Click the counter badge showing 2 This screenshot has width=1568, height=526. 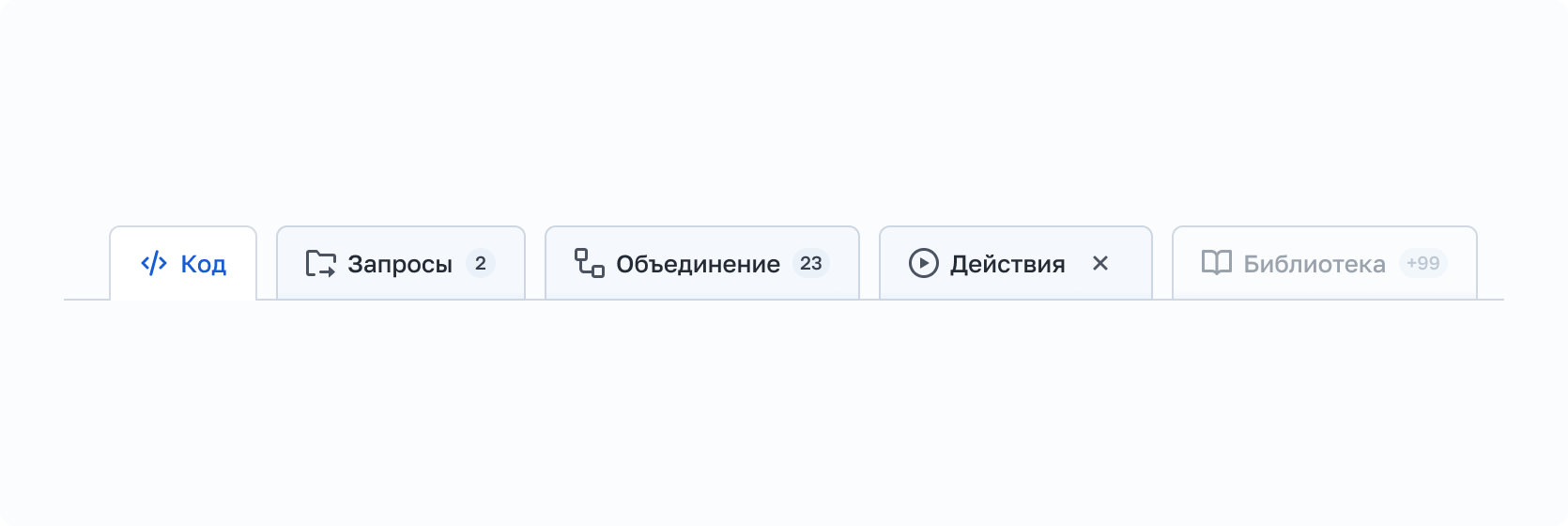[480, 264]
